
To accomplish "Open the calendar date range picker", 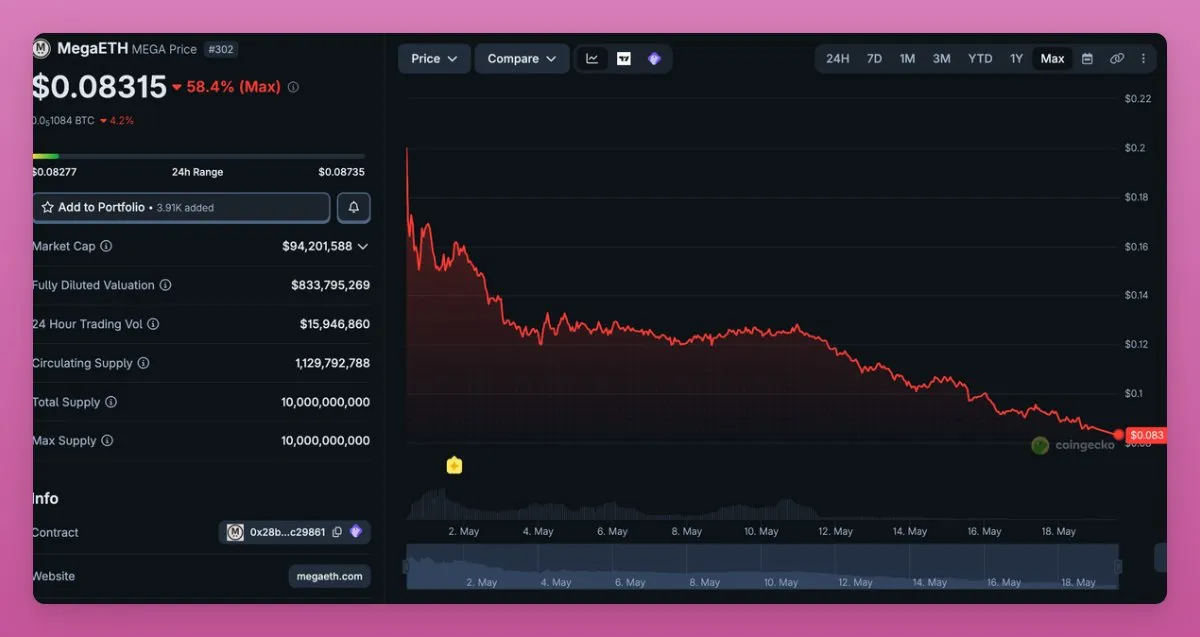I will tap(1087, 59).
